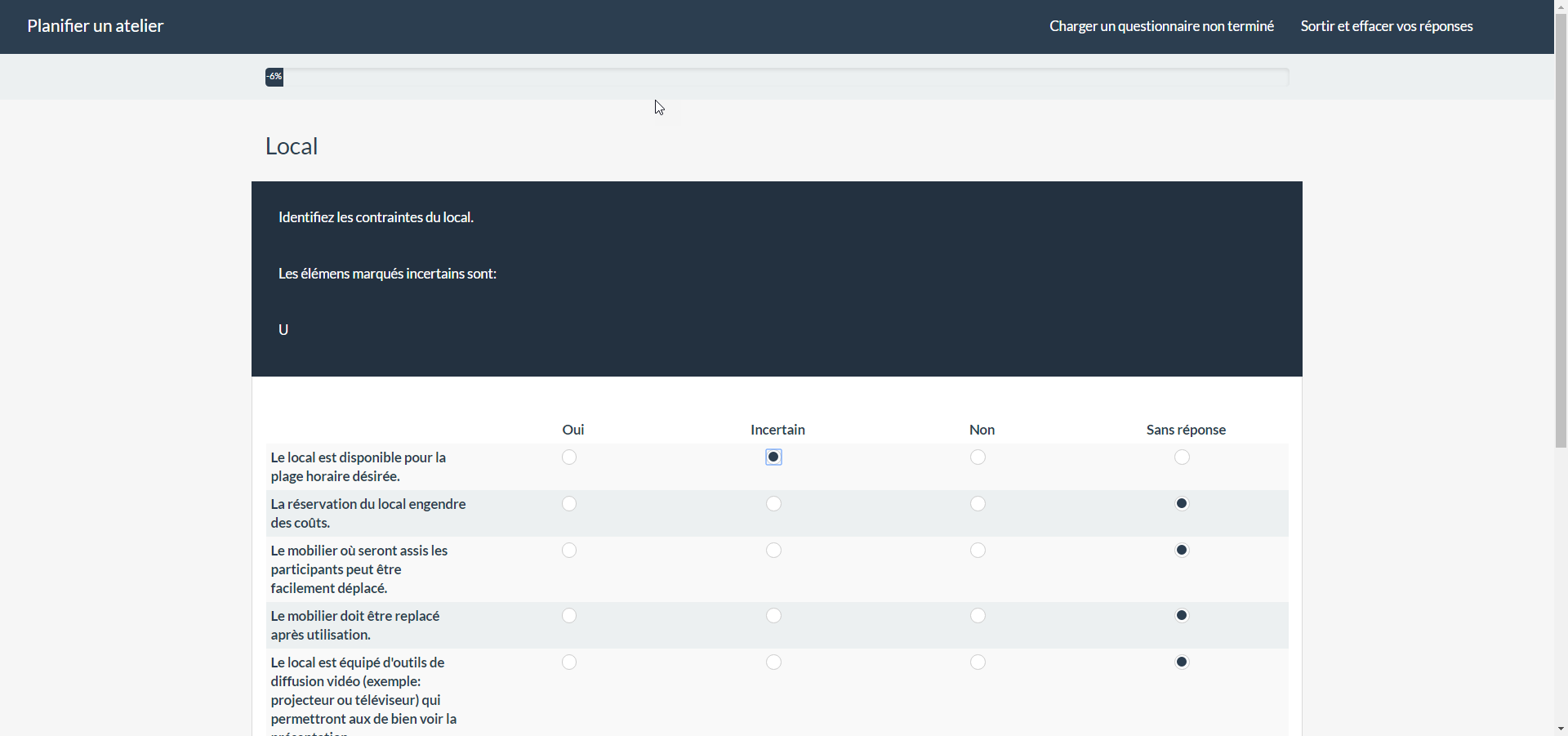Click the progress bar percentage indicator
Screen dimensions: 1568x736
click(x=274, y=77)
